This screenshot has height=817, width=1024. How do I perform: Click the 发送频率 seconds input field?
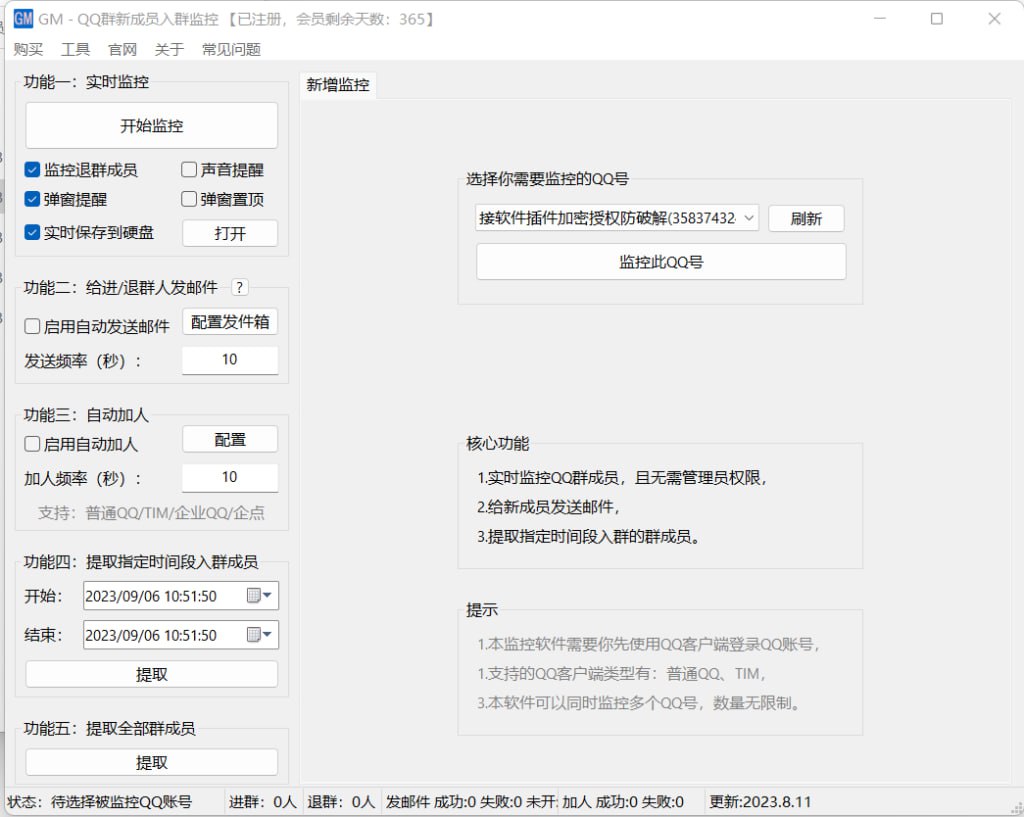pos(229,360)
